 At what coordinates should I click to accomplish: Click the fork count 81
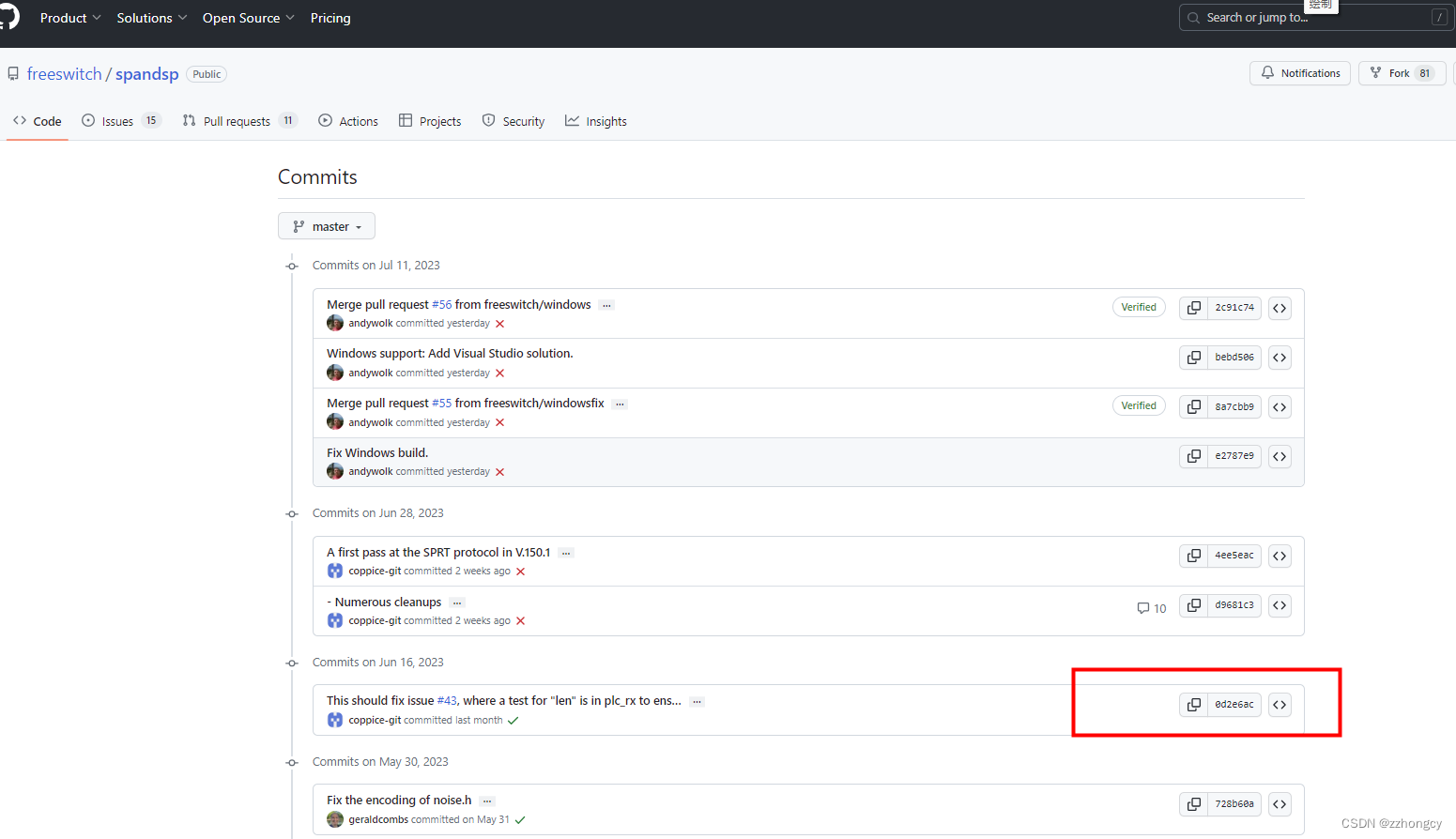(1425, 73)
